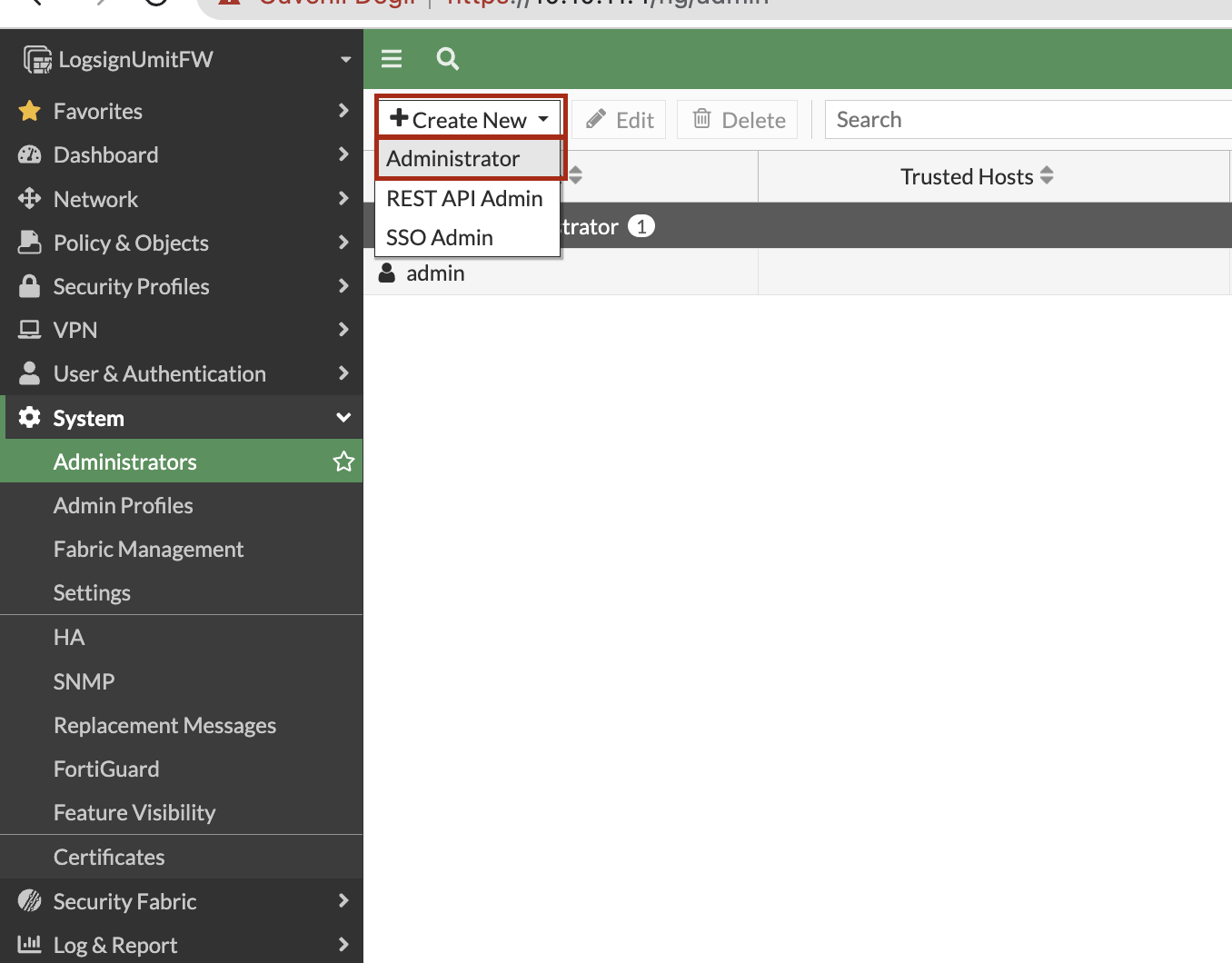The height and width of the screenshot is (963, 1232).
Task: Choose REST API Admin option
Action: click(468, 198)
